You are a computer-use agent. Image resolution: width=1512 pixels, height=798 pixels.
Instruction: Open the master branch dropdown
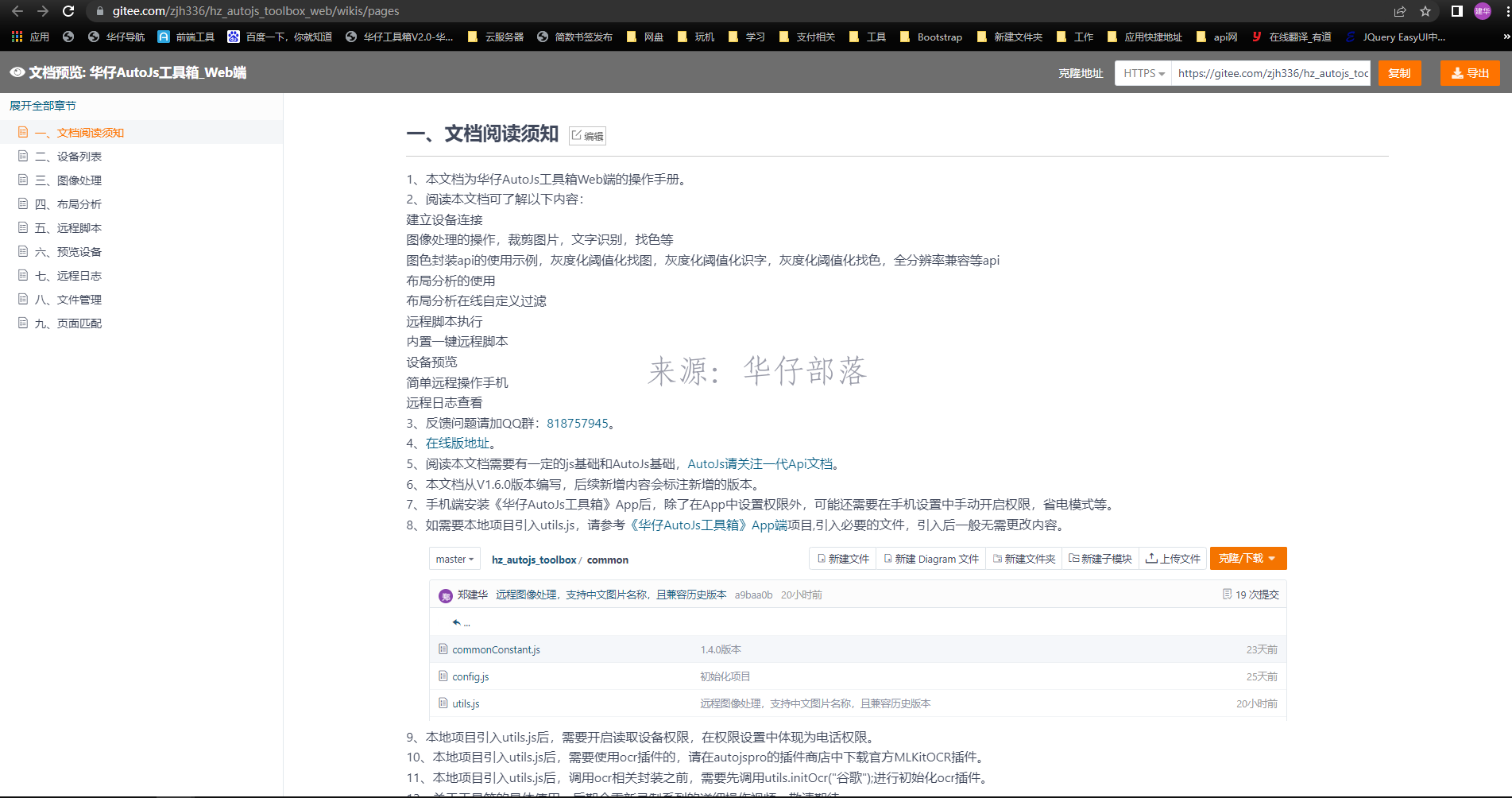click(455, 560)
